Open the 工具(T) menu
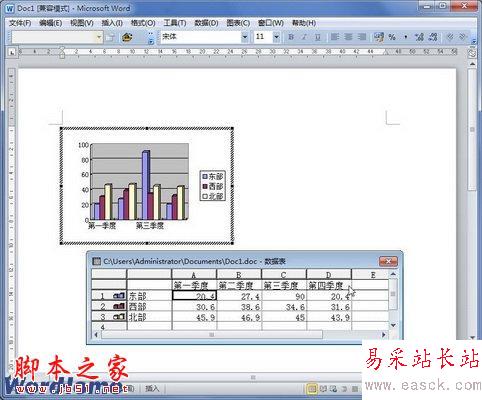 pyautogui.click(x=175, y=23)
